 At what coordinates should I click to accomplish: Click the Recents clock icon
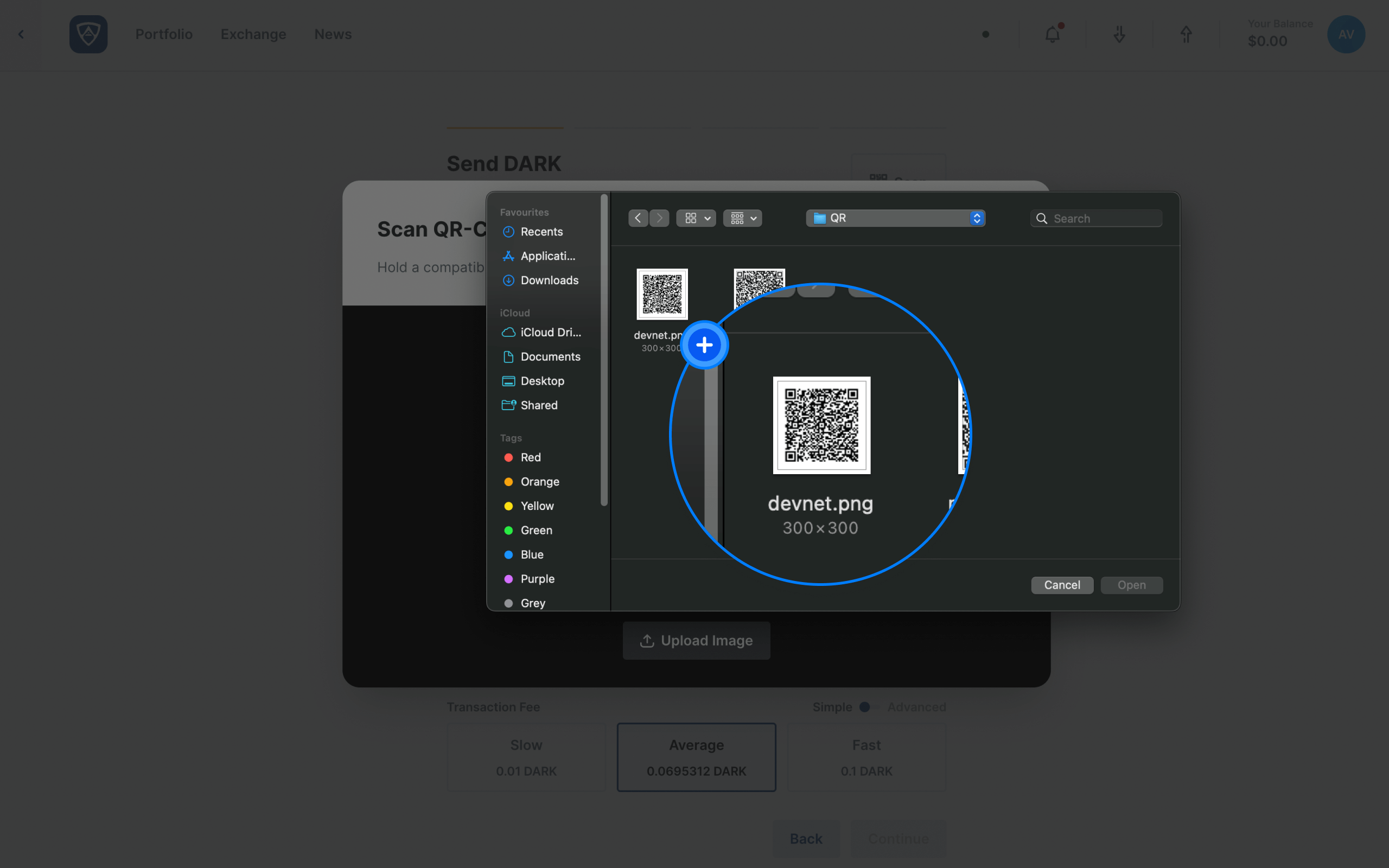(x=508, y=232)
